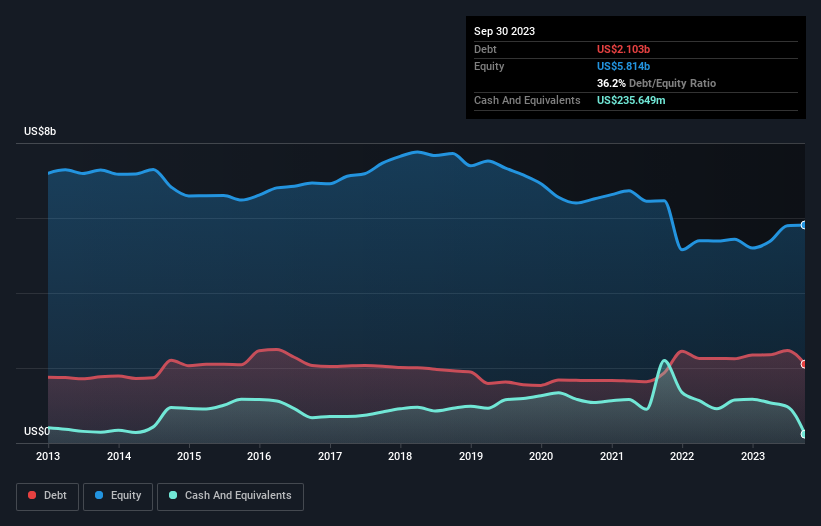
Task: Click the 2020 x-axis label
Action: (541, 456)
